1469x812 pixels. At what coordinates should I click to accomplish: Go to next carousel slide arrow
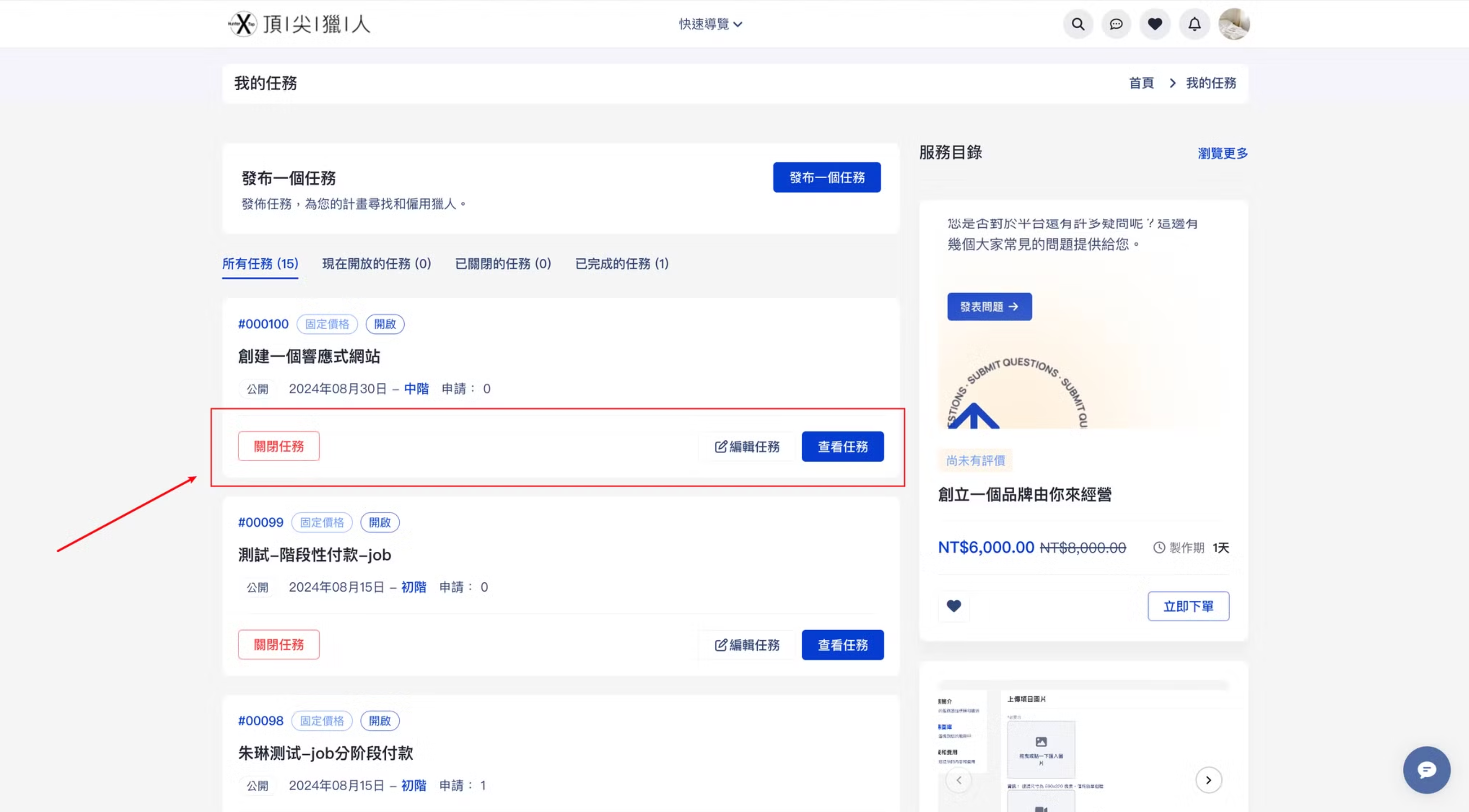tap(1208, 780)
